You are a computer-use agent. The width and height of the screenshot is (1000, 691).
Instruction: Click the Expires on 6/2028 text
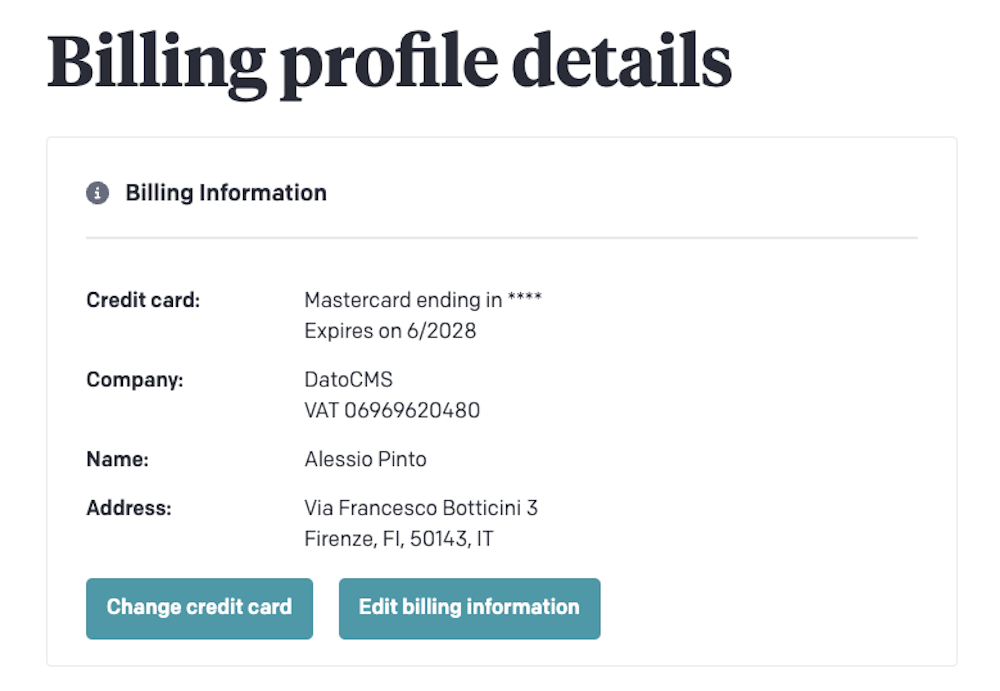tap(390, 331)
